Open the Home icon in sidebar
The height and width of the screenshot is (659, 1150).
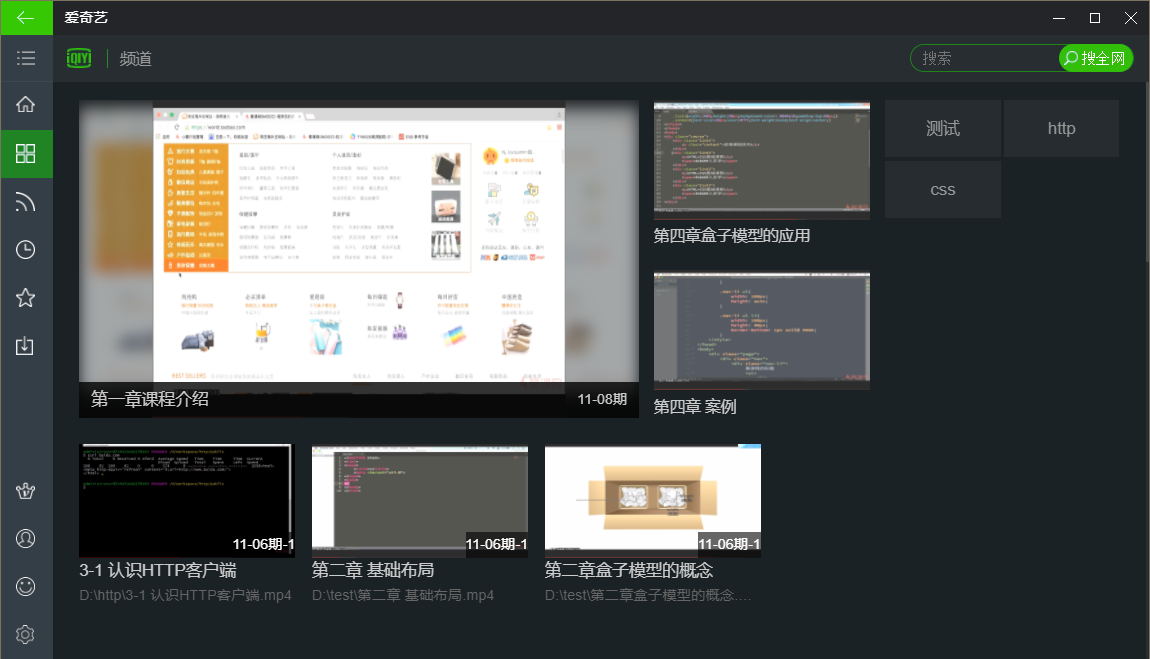point(26,104)
